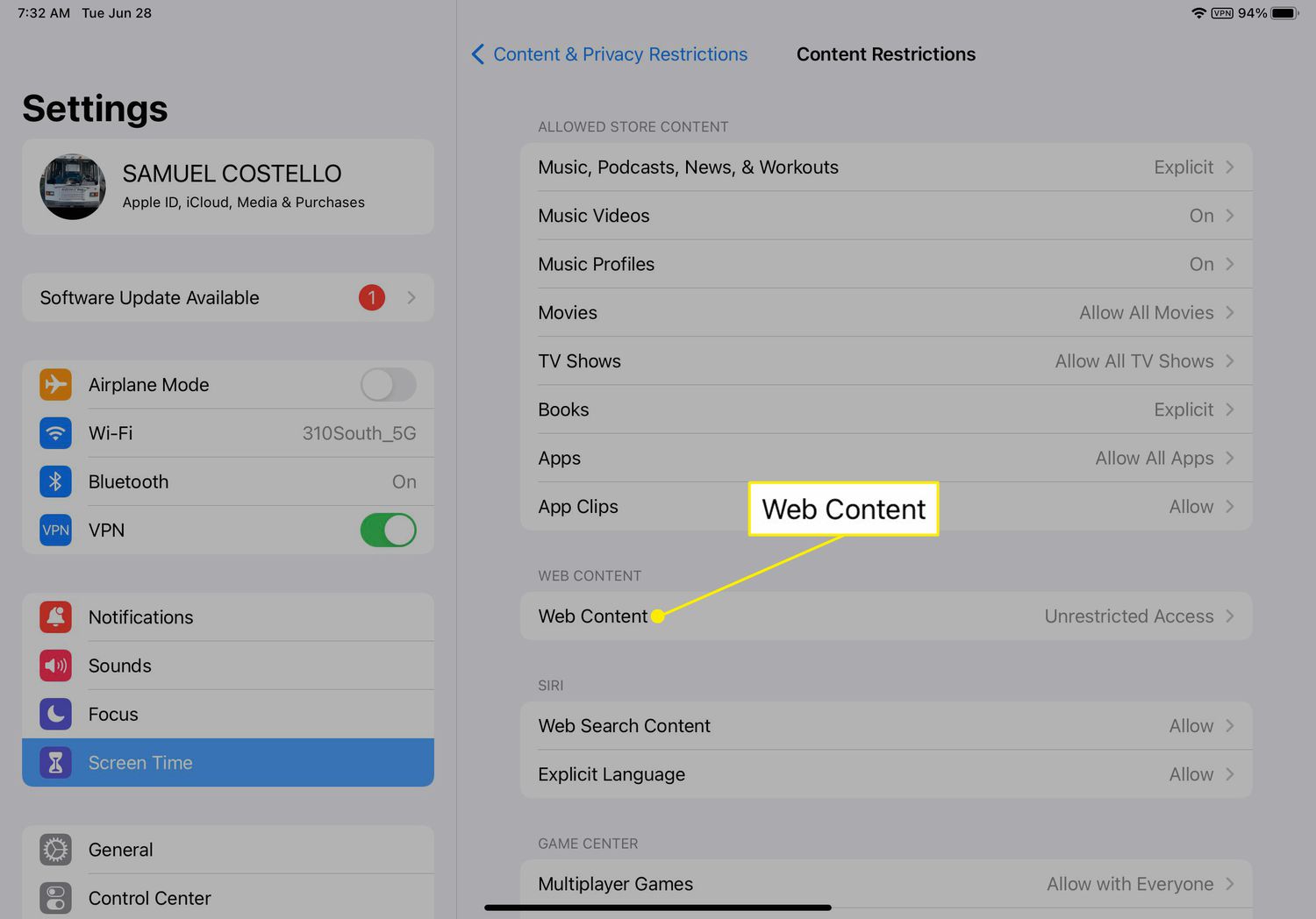Select Screen Time in the sidebar
1316x919 pixels.
pyautogui.click(x=227, y=763)
